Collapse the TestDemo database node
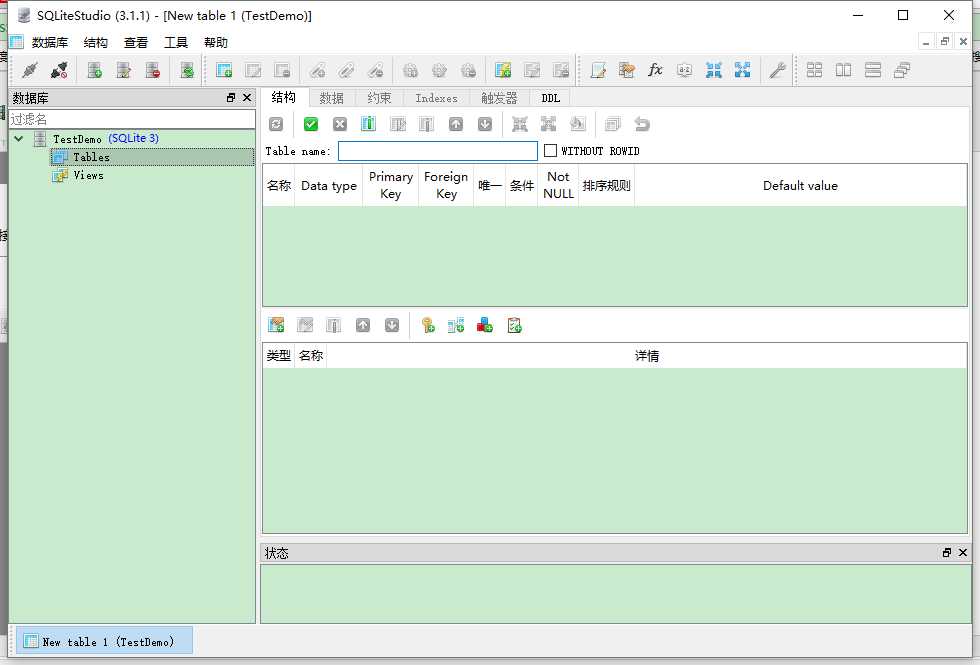This screenshot has width=980, height=665. click(19, 138)
